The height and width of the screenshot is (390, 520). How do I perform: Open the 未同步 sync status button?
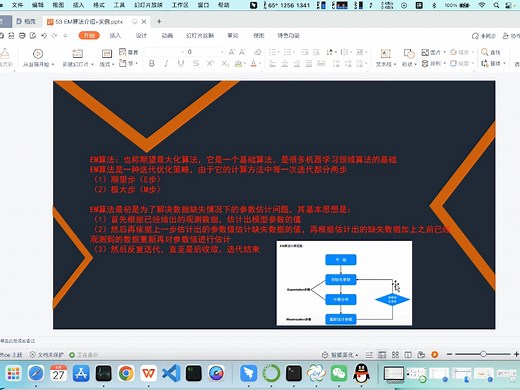click(484, 36)
